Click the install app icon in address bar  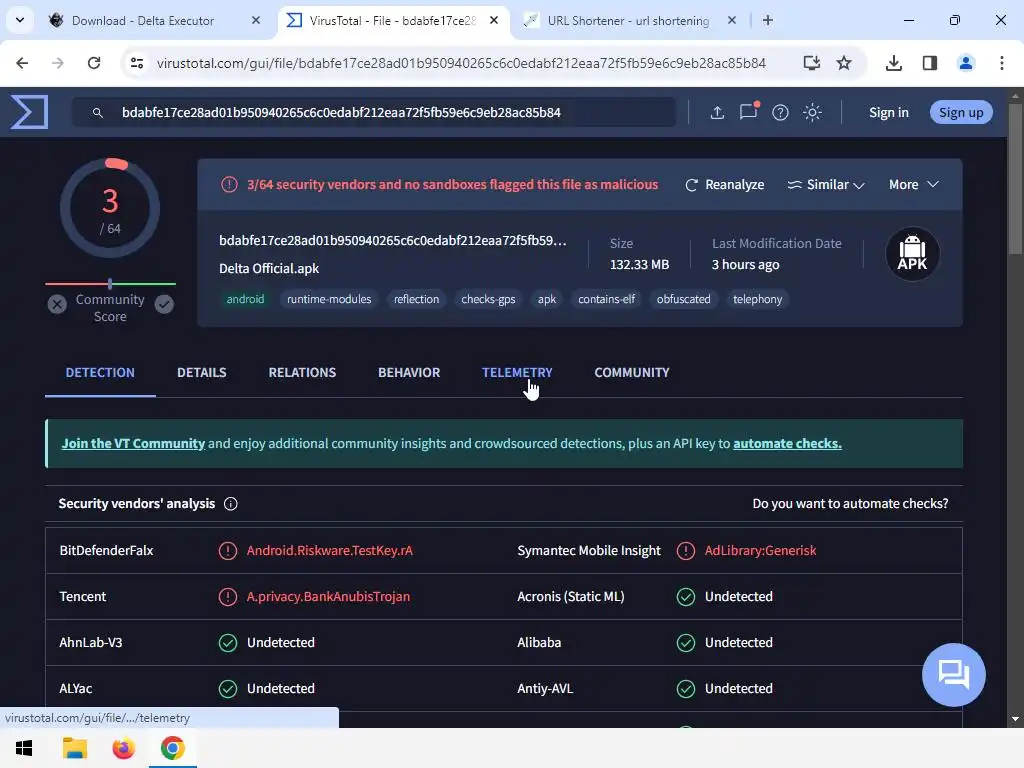tap(812, 63)
